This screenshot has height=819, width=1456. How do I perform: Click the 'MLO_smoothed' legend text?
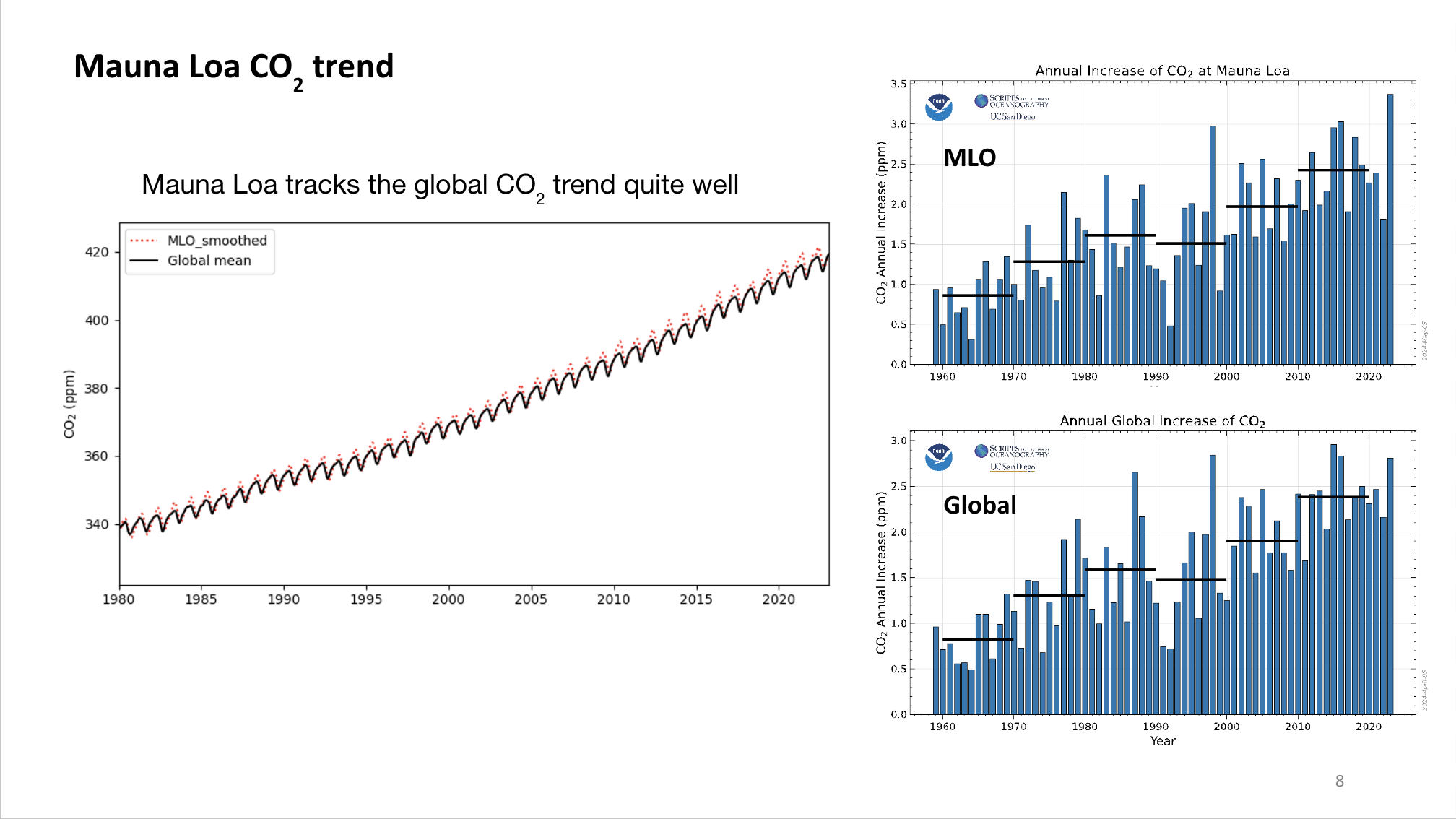(x=217, y=240)
